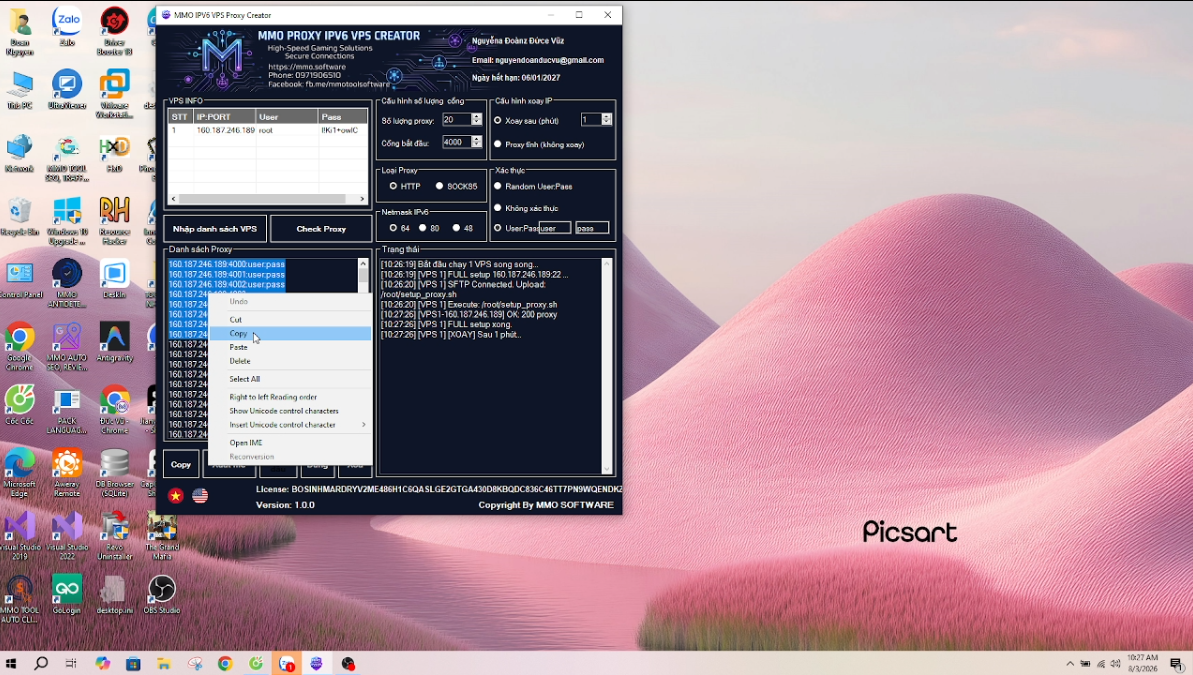Increase the 'Số lượng proxy' spinner value
The image size is (1193, 675).
pos(477,116)
